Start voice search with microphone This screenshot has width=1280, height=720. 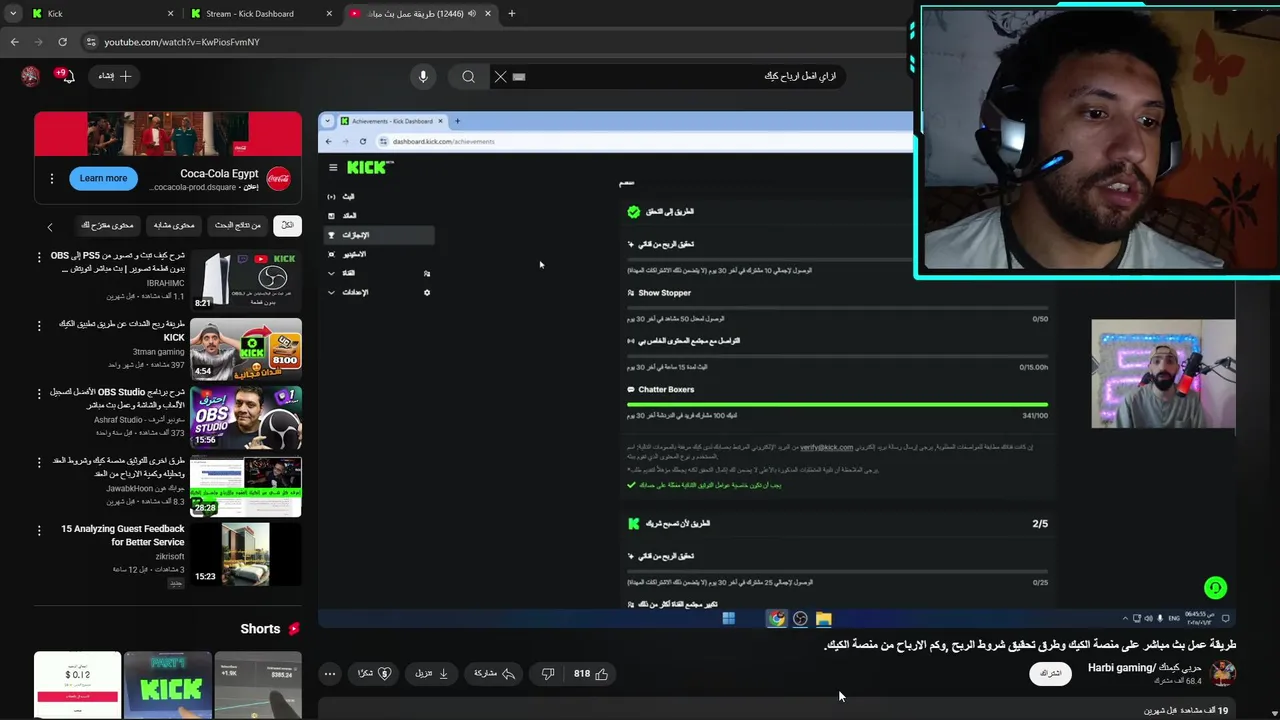point(423,76)
